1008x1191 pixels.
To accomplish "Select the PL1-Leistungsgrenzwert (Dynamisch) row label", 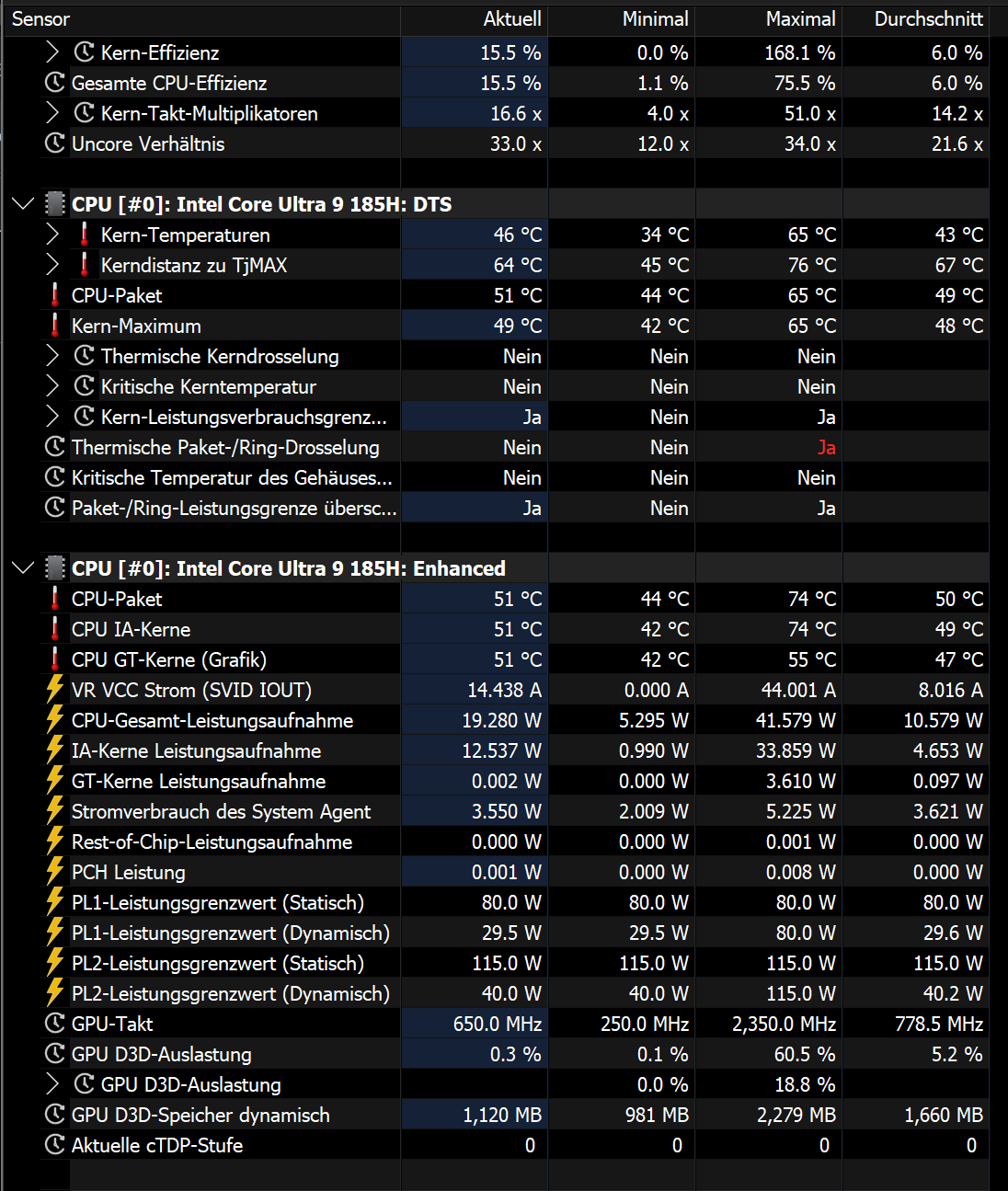I will (231, 933).
